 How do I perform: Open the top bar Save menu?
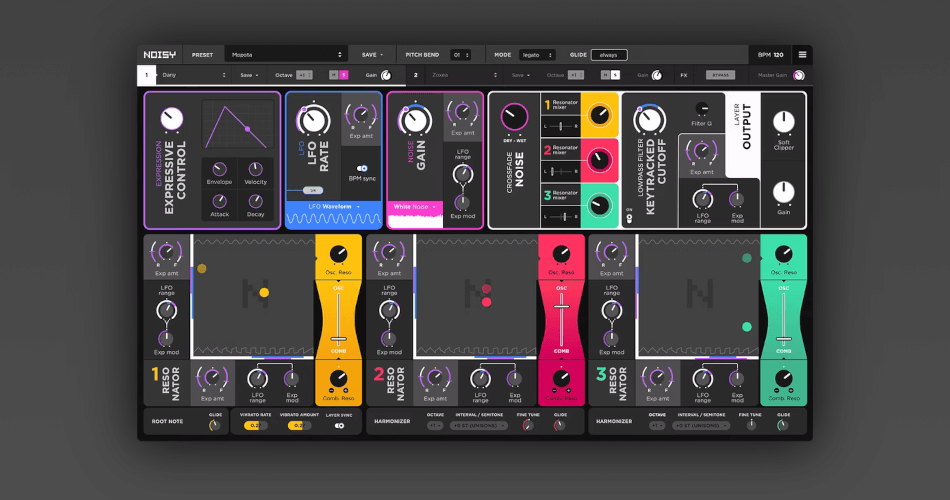click(x=371, y=54)
